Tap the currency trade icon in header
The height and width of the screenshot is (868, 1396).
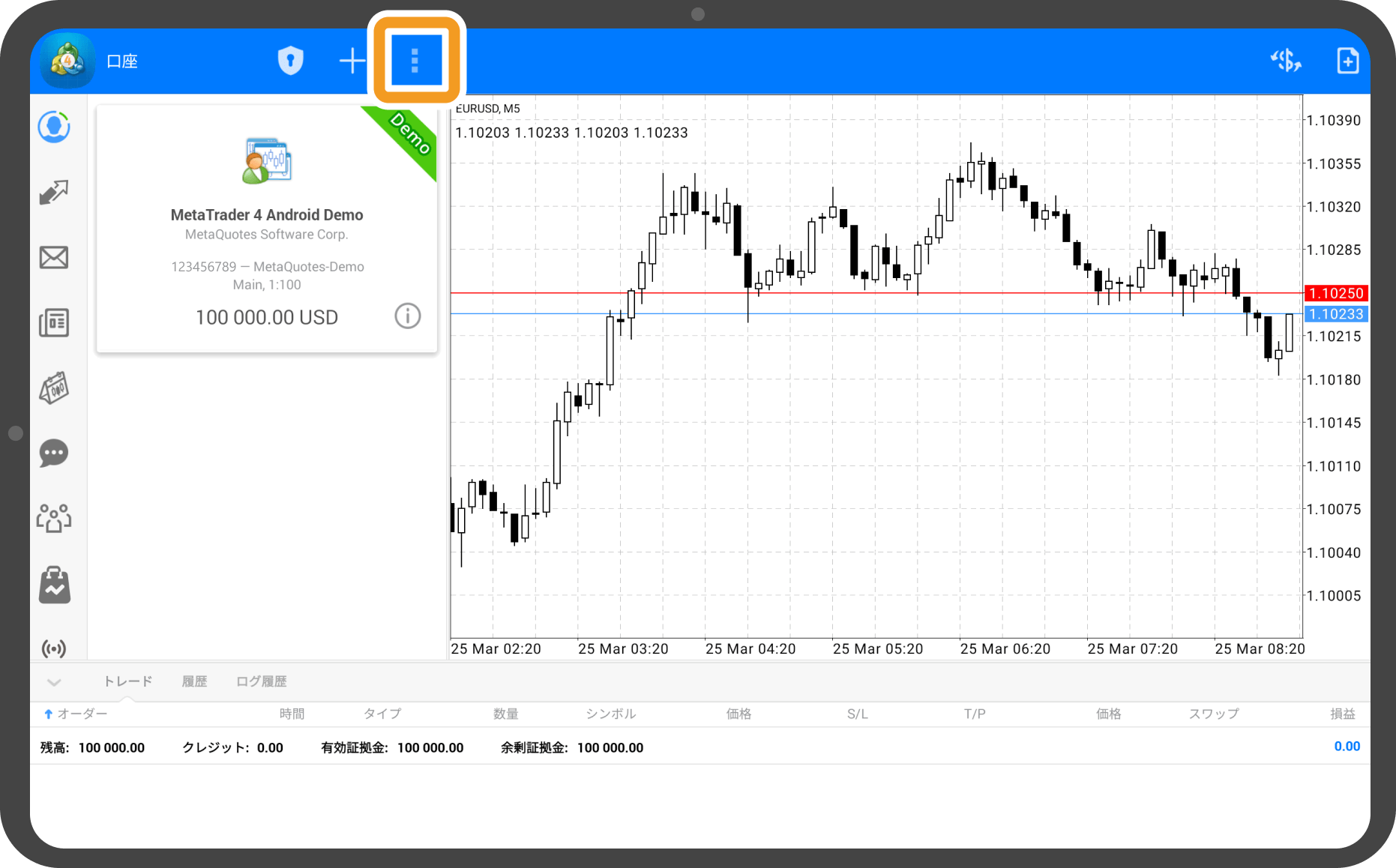click(x=1285, y=61)
